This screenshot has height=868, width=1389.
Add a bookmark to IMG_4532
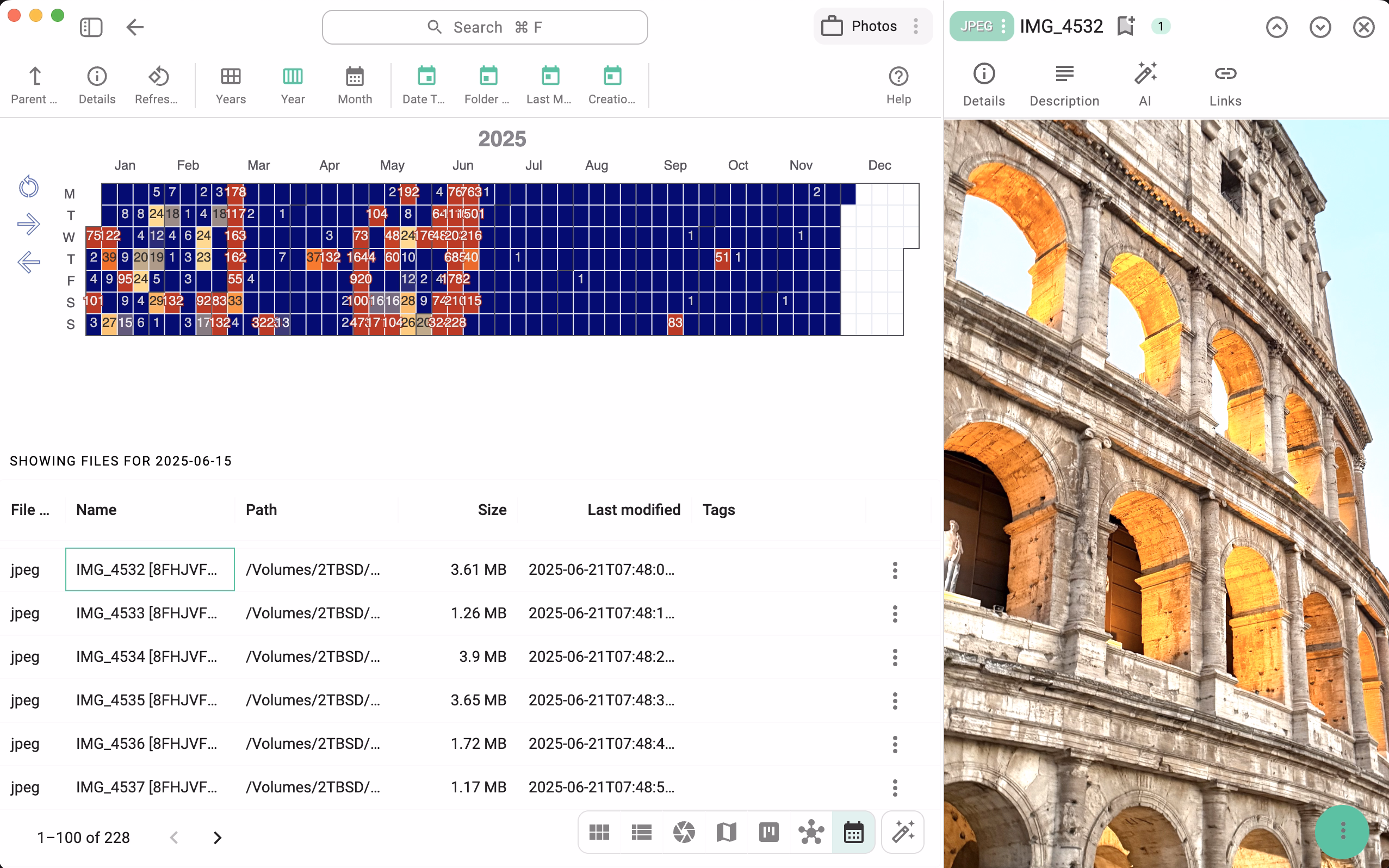point(1125,26)
